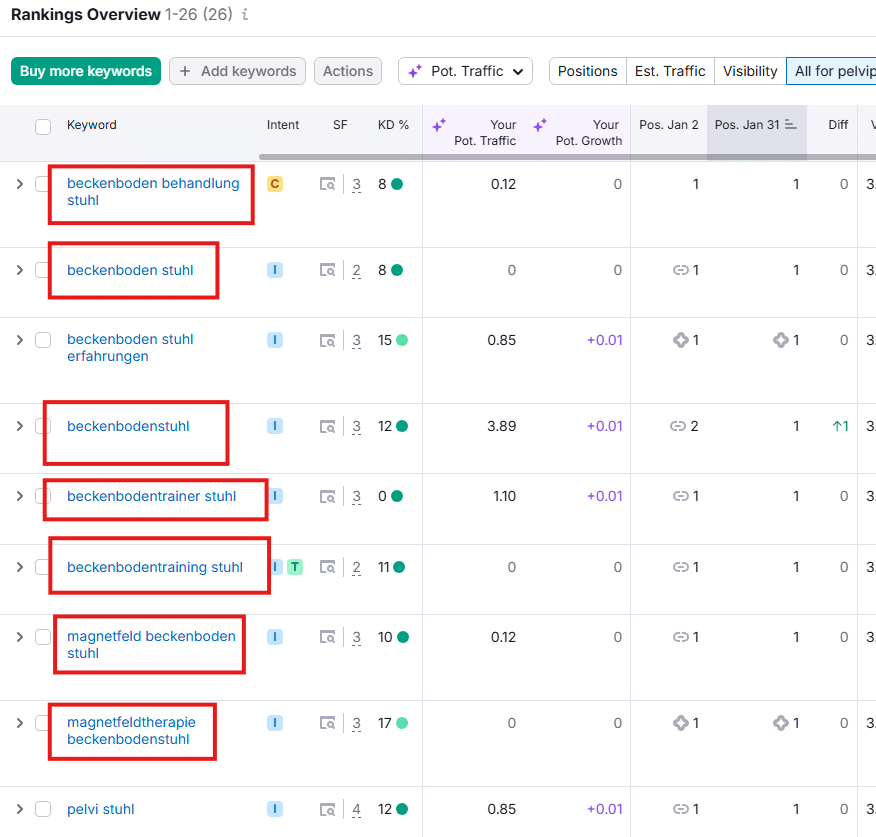This screenshot has height=837, width=876.
Task: Open SERP features icon for beckenbodenstuhl row
Action: click(327, 427)
